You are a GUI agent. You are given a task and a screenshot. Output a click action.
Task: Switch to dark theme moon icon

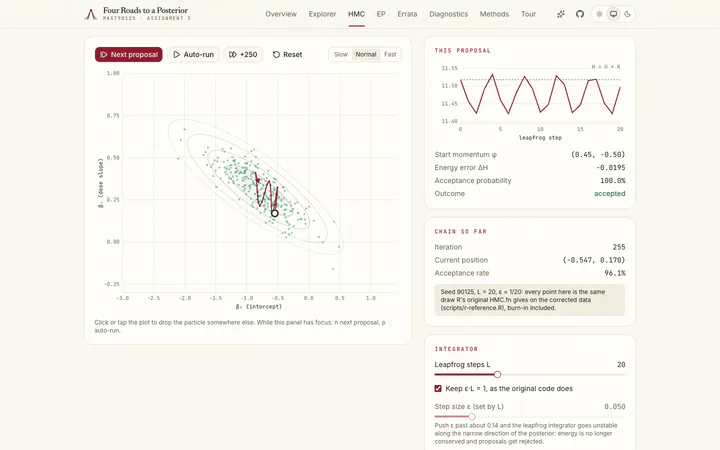tap(628, 14)
